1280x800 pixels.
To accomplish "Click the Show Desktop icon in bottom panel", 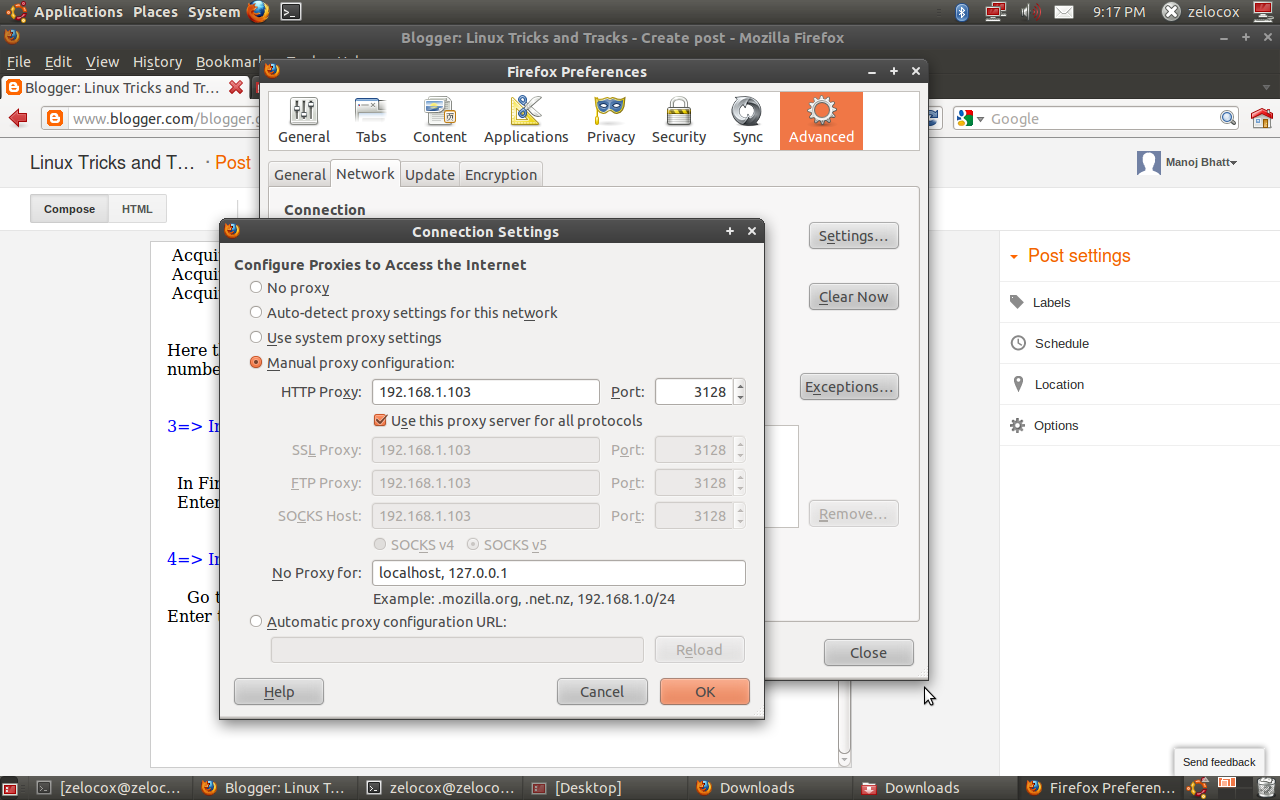I will pos(9,788).
